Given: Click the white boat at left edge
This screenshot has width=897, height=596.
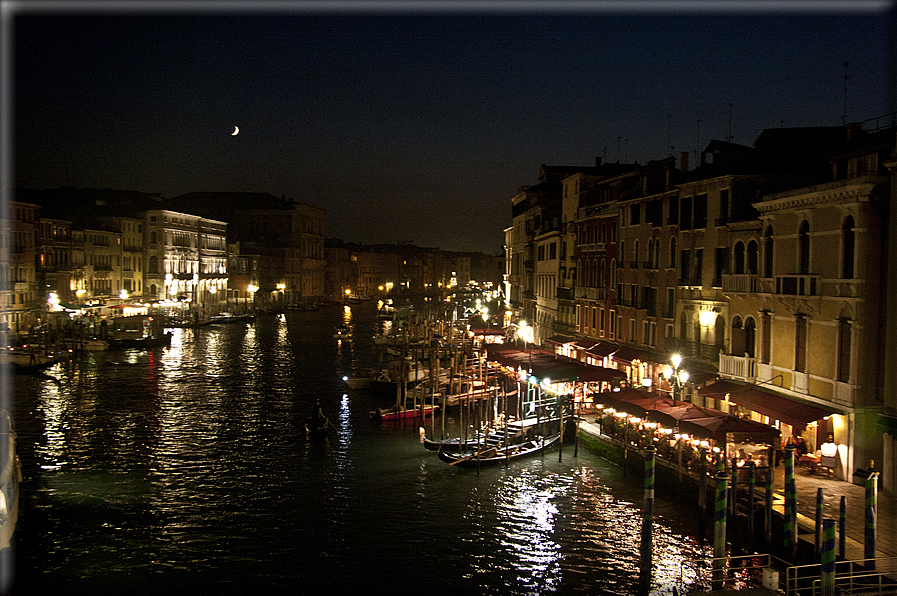Looking at the screenshot, I should [x=8, y=480].
